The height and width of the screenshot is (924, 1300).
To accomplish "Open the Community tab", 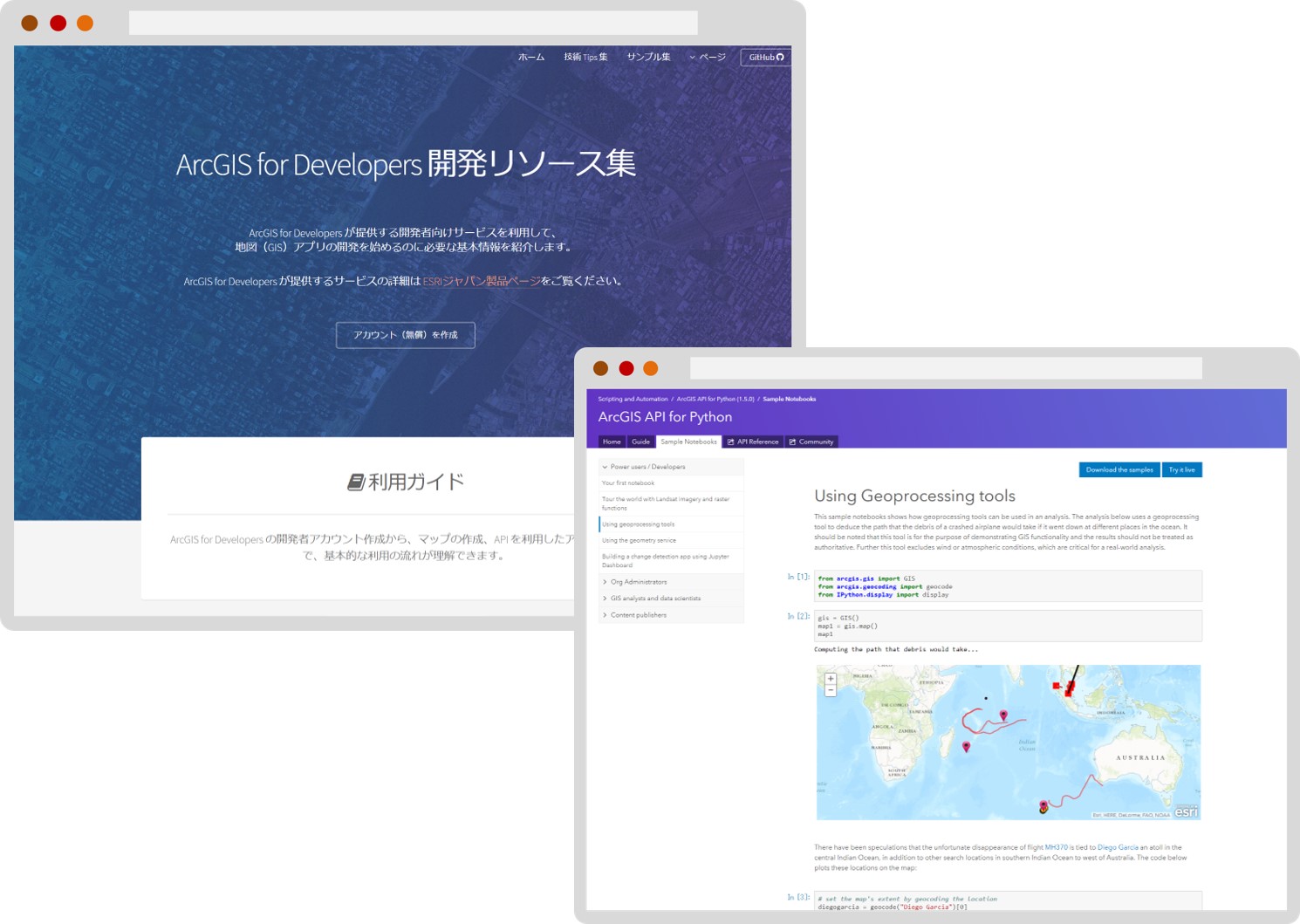I will click(x=811, y=441).
